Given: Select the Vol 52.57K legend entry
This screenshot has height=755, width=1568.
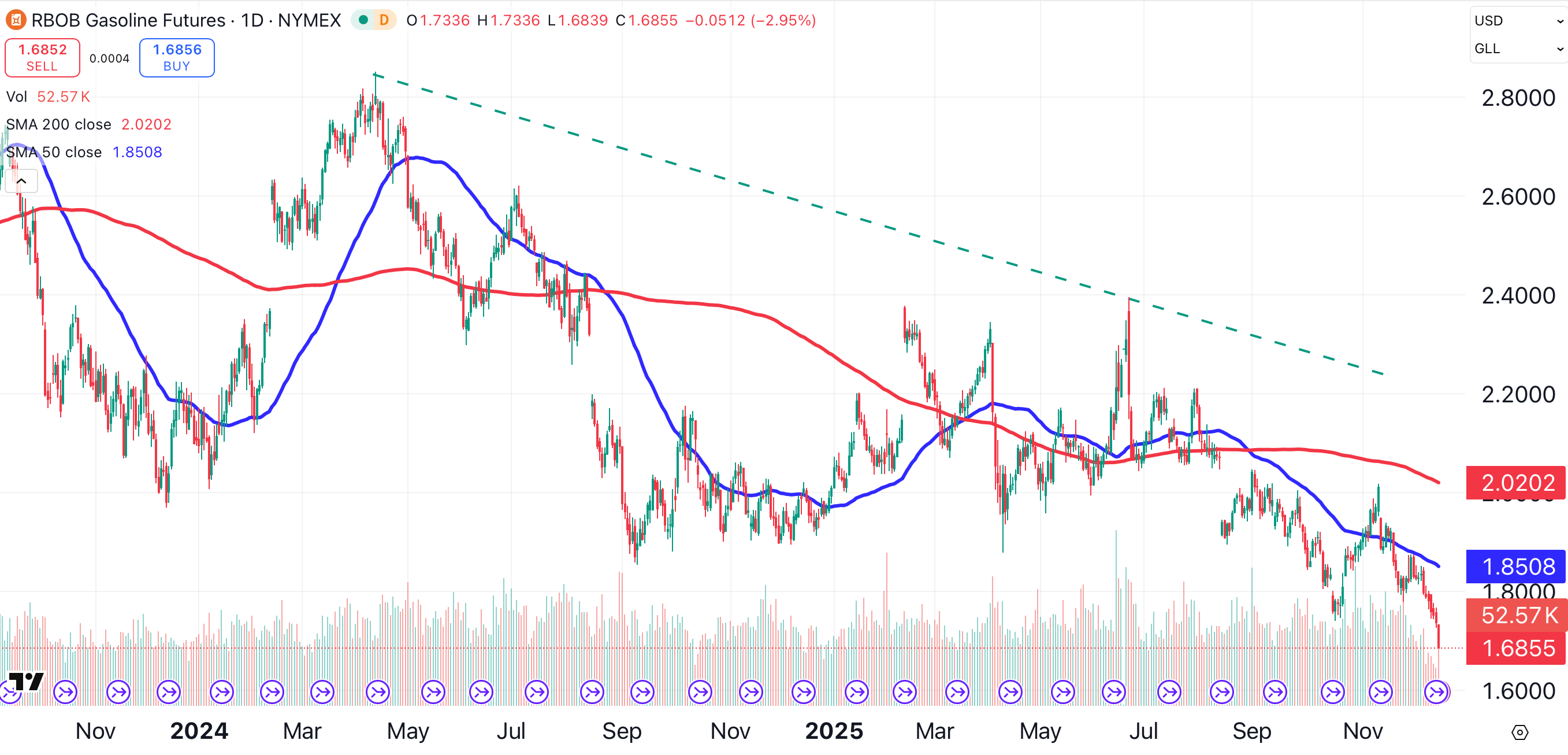Looking at the screenshot, I should [17, 96].
